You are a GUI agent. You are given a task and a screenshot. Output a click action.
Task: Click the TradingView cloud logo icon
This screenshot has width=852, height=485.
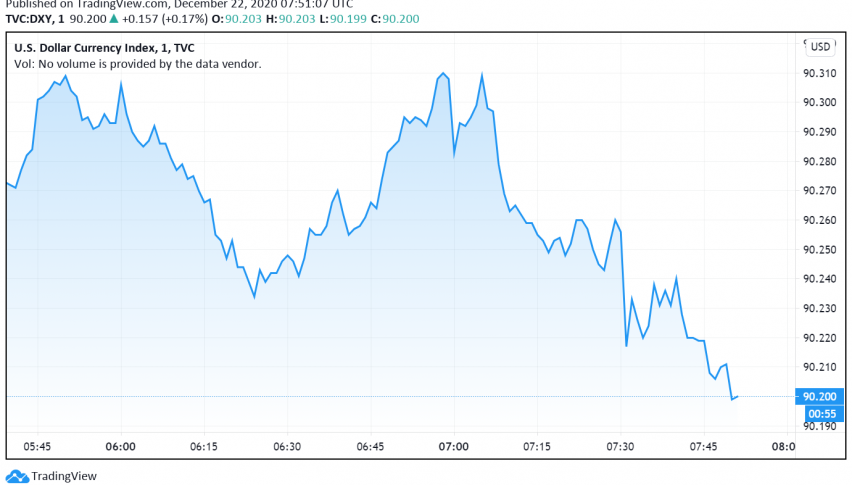[x=17, y=476]
